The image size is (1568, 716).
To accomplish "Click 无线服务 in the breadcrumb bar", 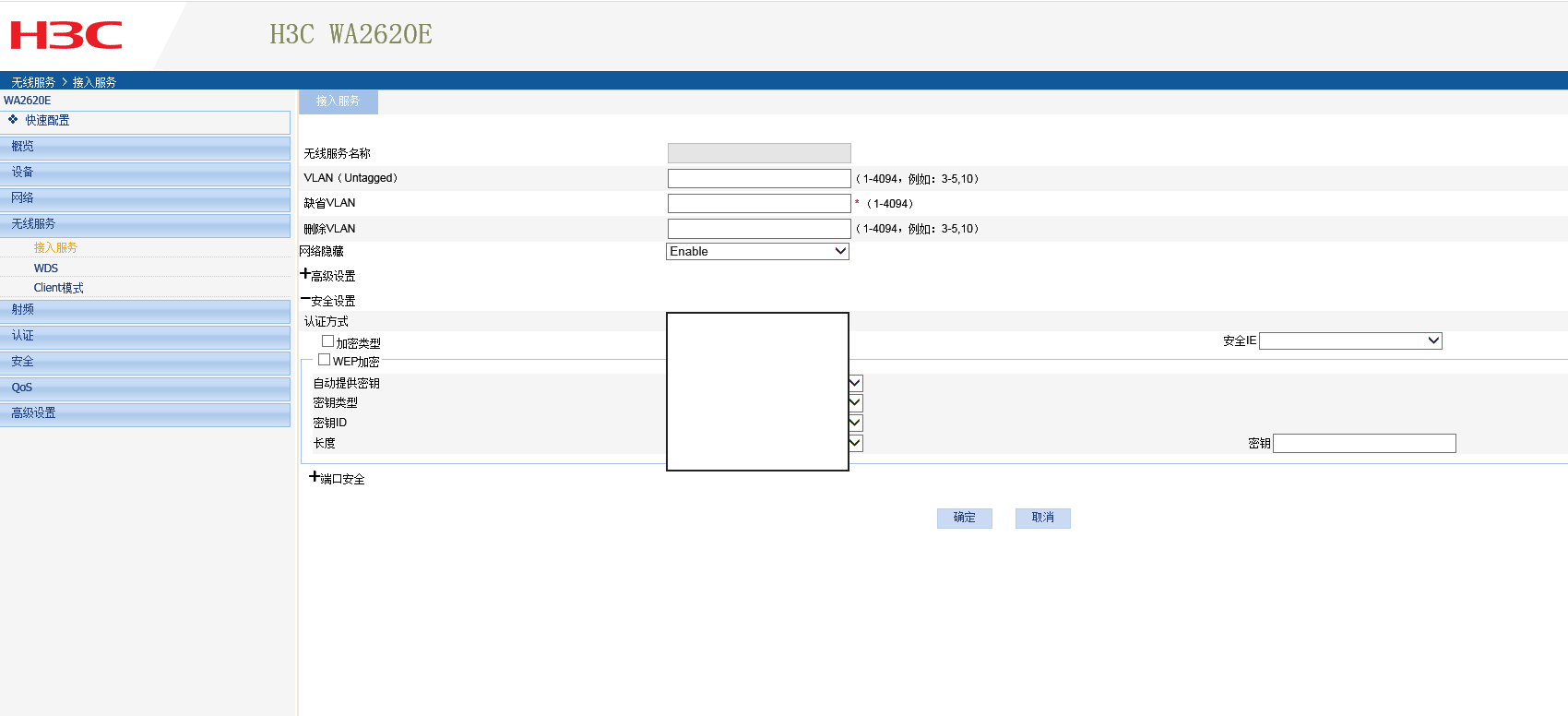I will [x=33, y=82].
